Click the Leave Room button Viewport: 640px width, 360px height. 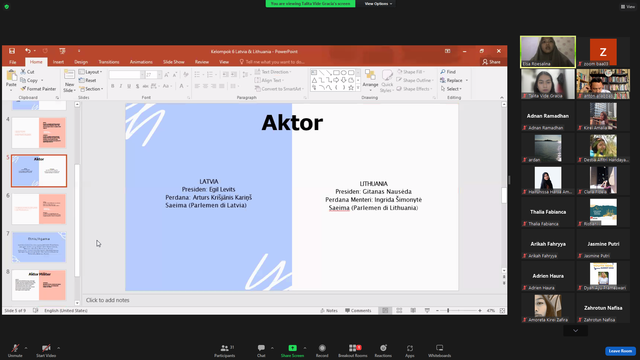point(620,351)
